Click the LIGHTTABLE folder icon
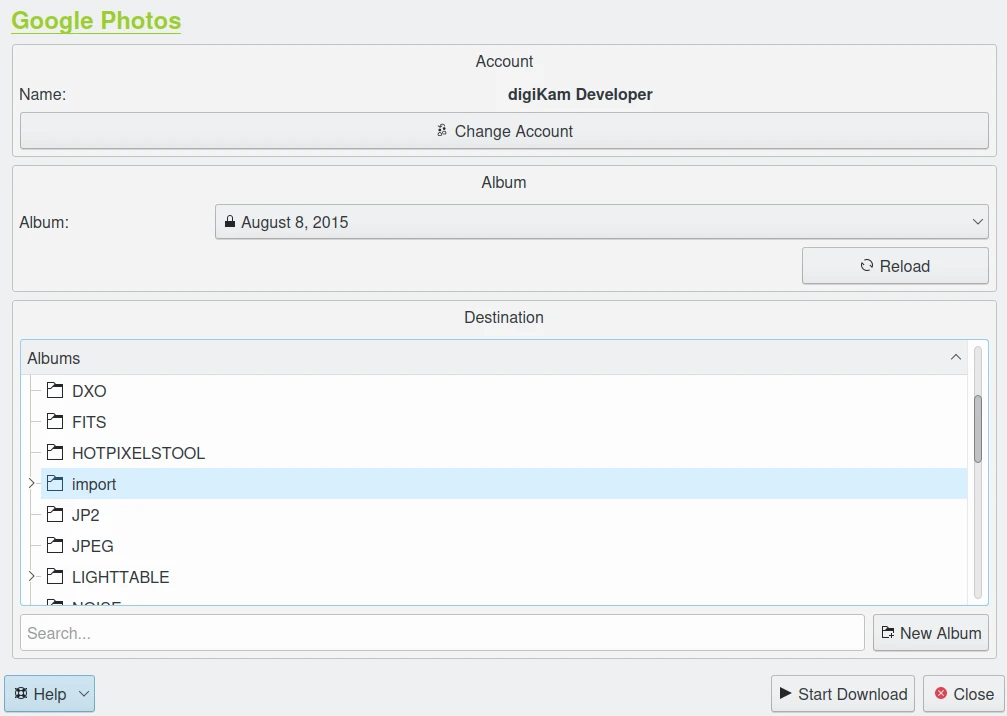The height and width of the screenshot is (716, 1007). 55,577
